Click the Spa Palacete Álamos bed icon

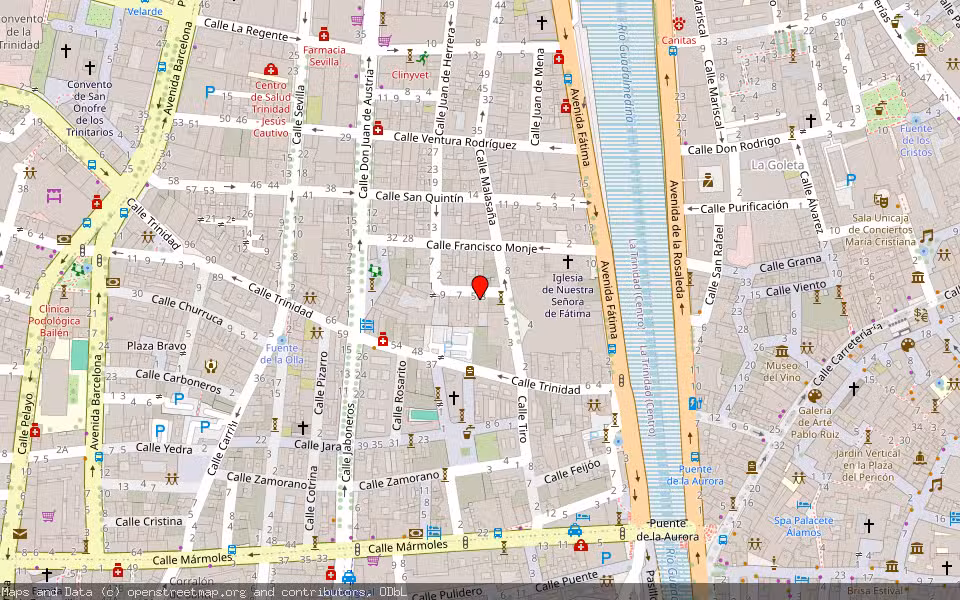803,506
